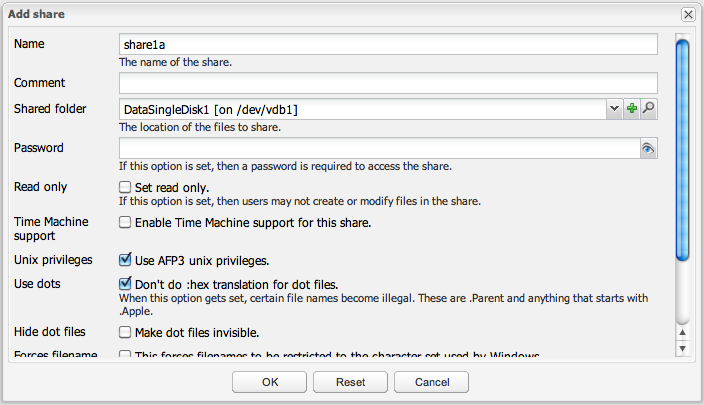The height and width of the screenshot is (405, 704).
Task: Click the blue vertical scrollbar thumb
Action: (x=683, y=150)
